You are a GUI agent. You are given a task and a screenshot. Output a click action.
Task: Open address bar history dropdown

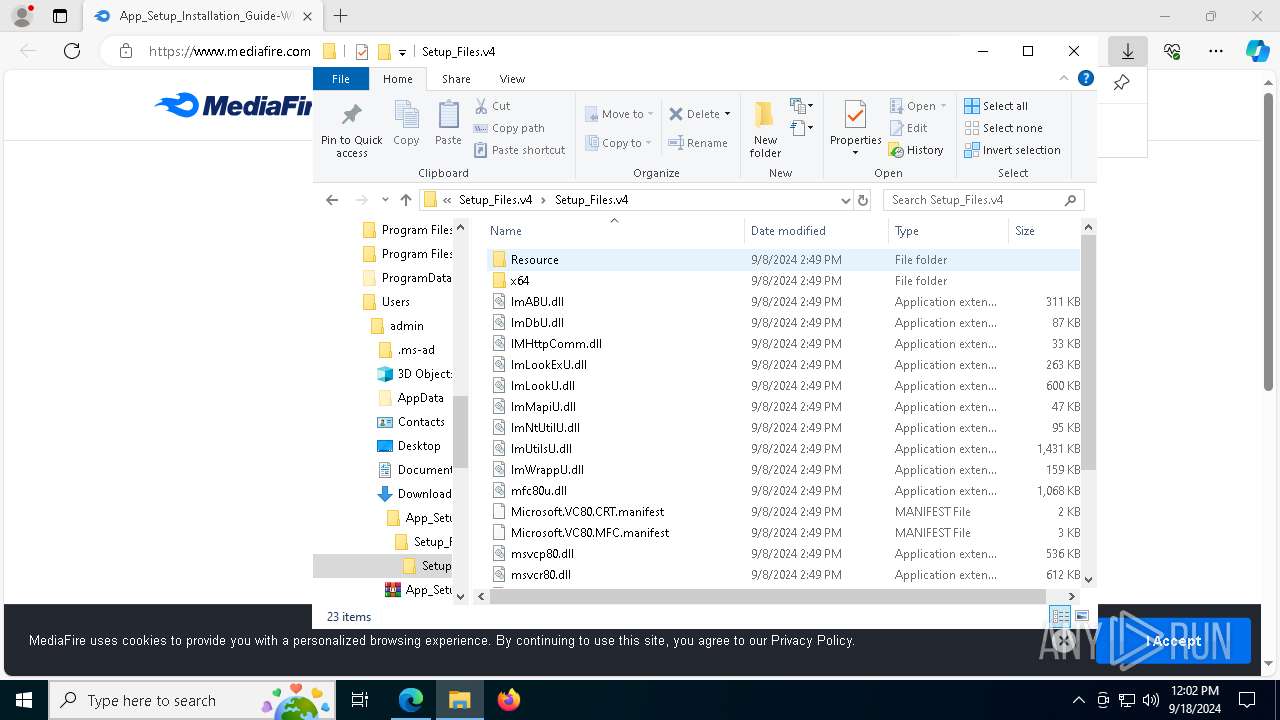846,200
